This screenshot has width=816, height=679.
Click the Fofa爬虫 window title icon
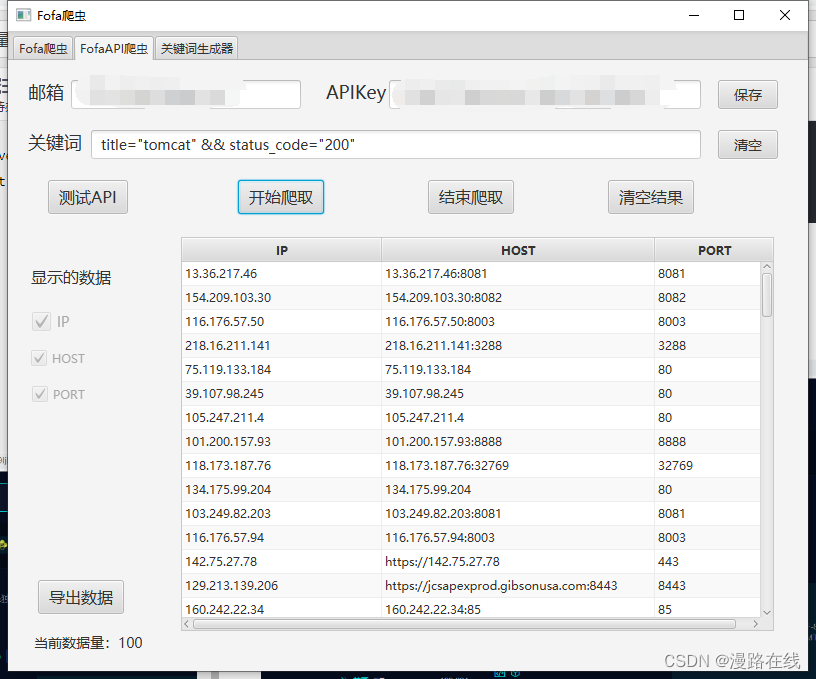pyautogui.click(x=23, y=15)
